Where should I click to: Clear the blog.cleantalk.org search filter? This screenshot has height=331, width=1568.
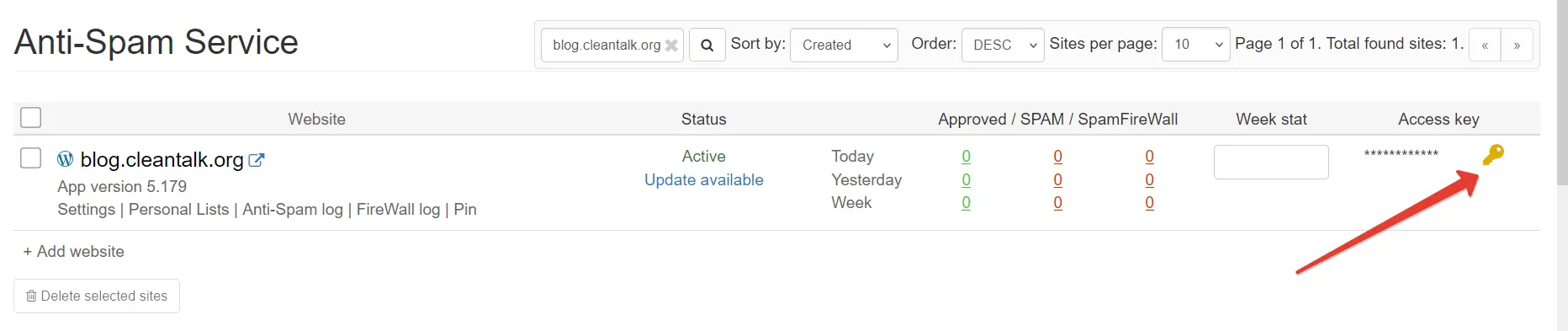671,45
